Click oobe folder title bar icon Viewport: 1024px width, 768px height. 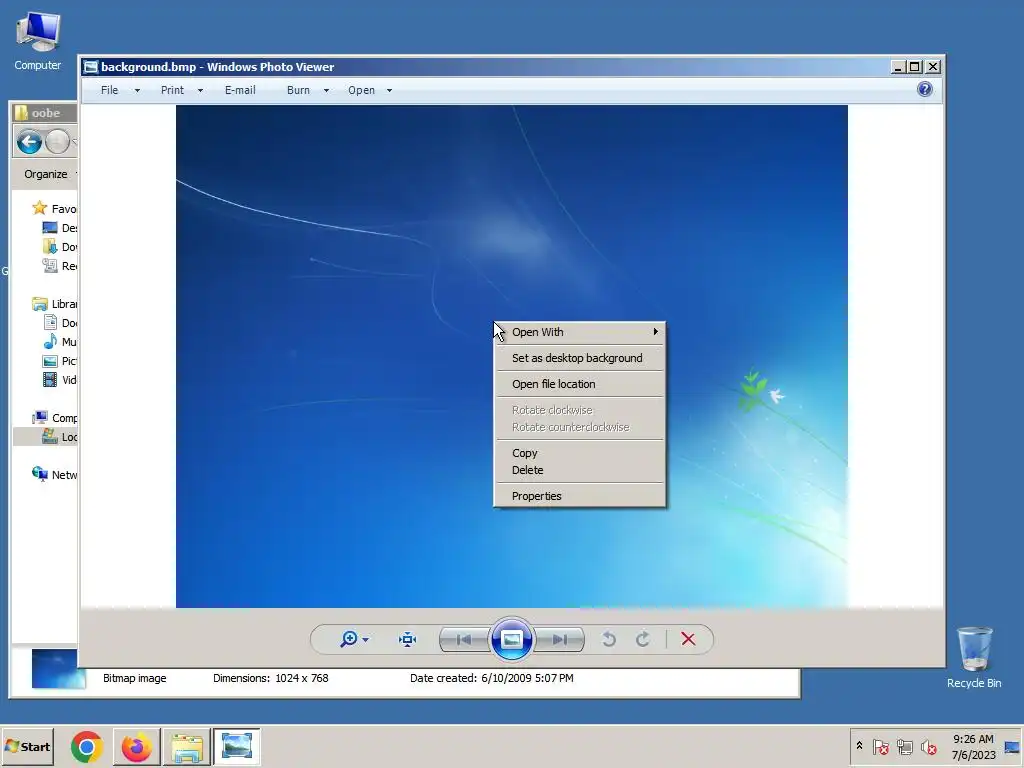(22, 113)
